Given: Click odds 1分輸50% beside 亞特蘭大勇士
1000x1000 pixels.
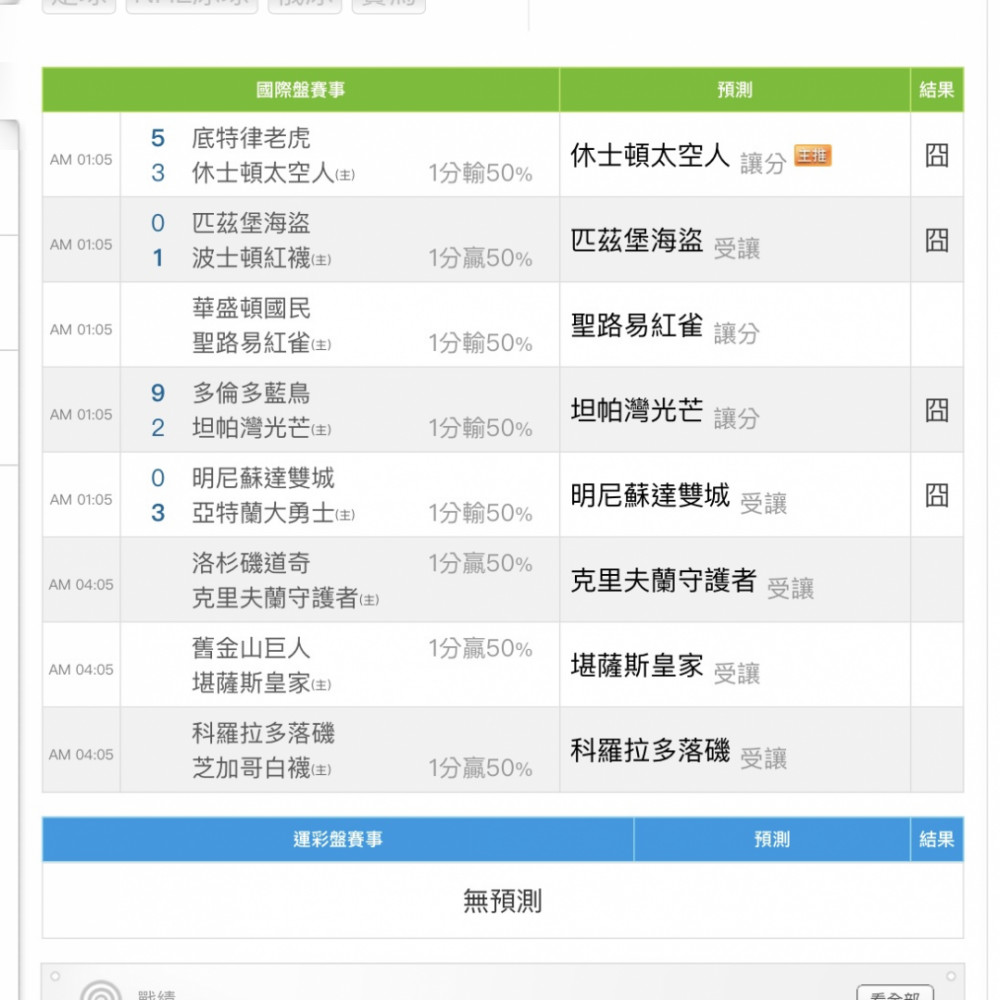Looking at the screenshot, I should [480, 513].
